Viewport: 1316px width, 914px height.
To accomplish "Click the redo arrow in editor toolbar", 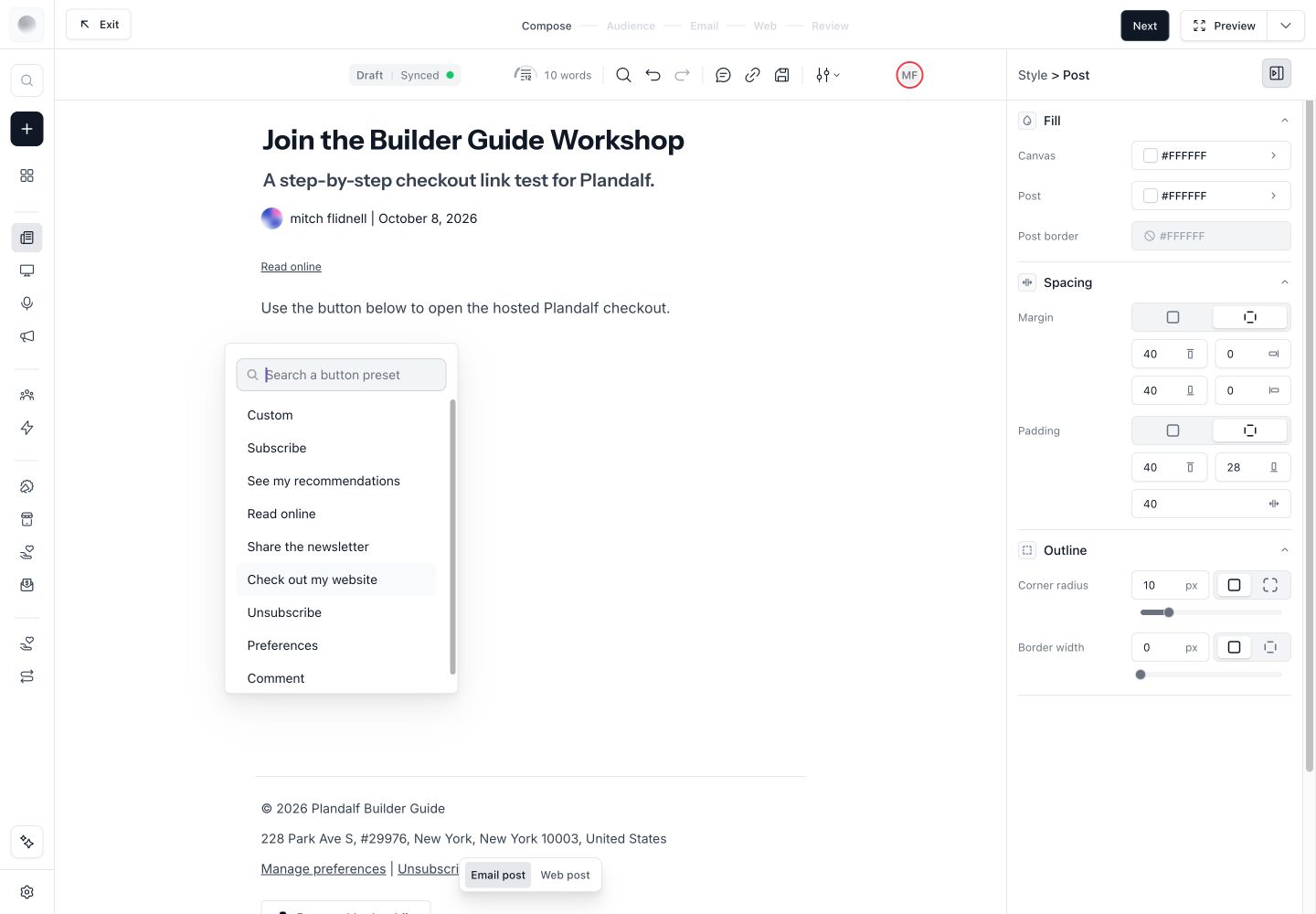I will [x=682, y=75].
